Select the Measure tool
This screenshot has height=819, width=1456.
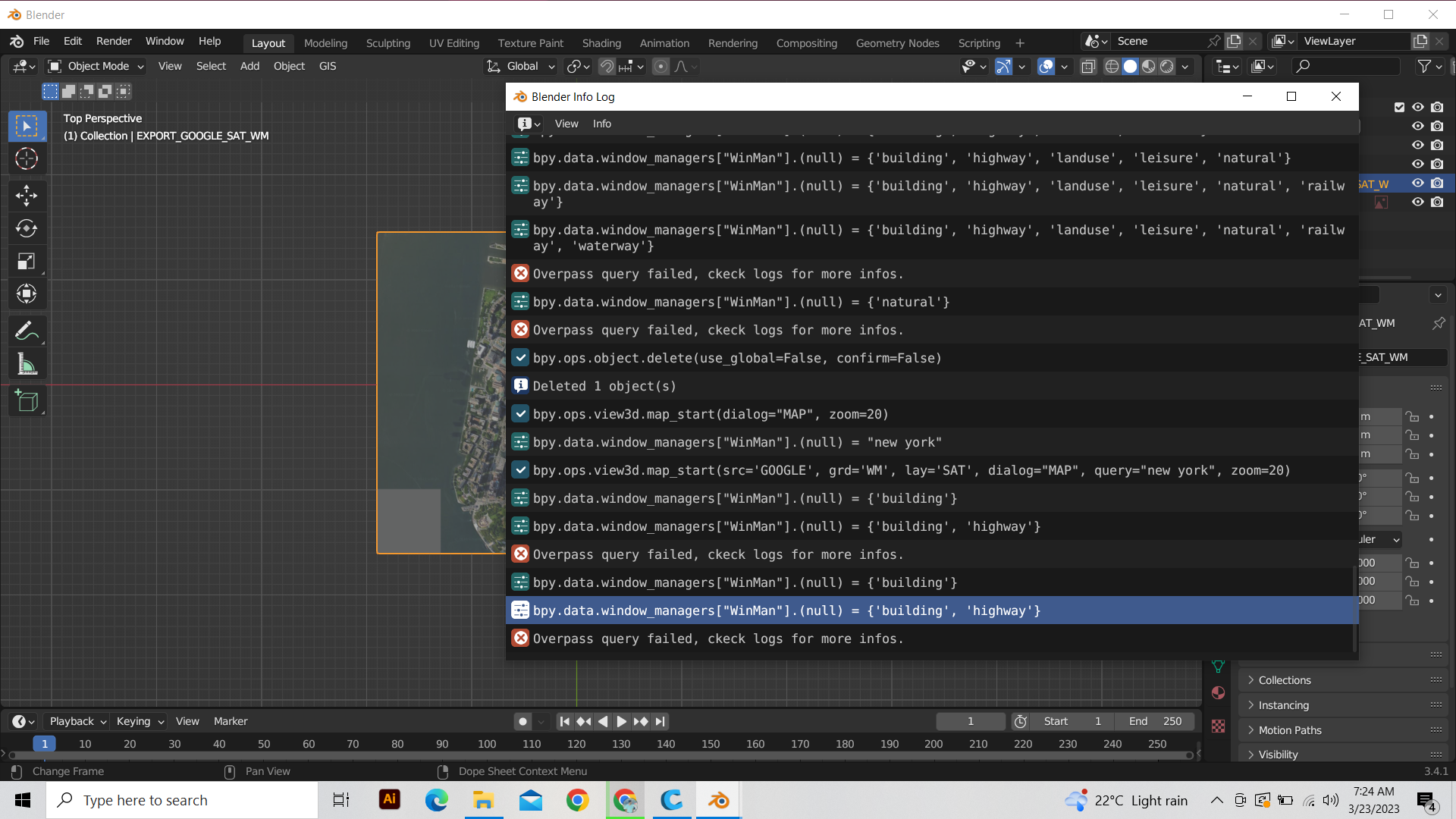click(x=27, y=365)
